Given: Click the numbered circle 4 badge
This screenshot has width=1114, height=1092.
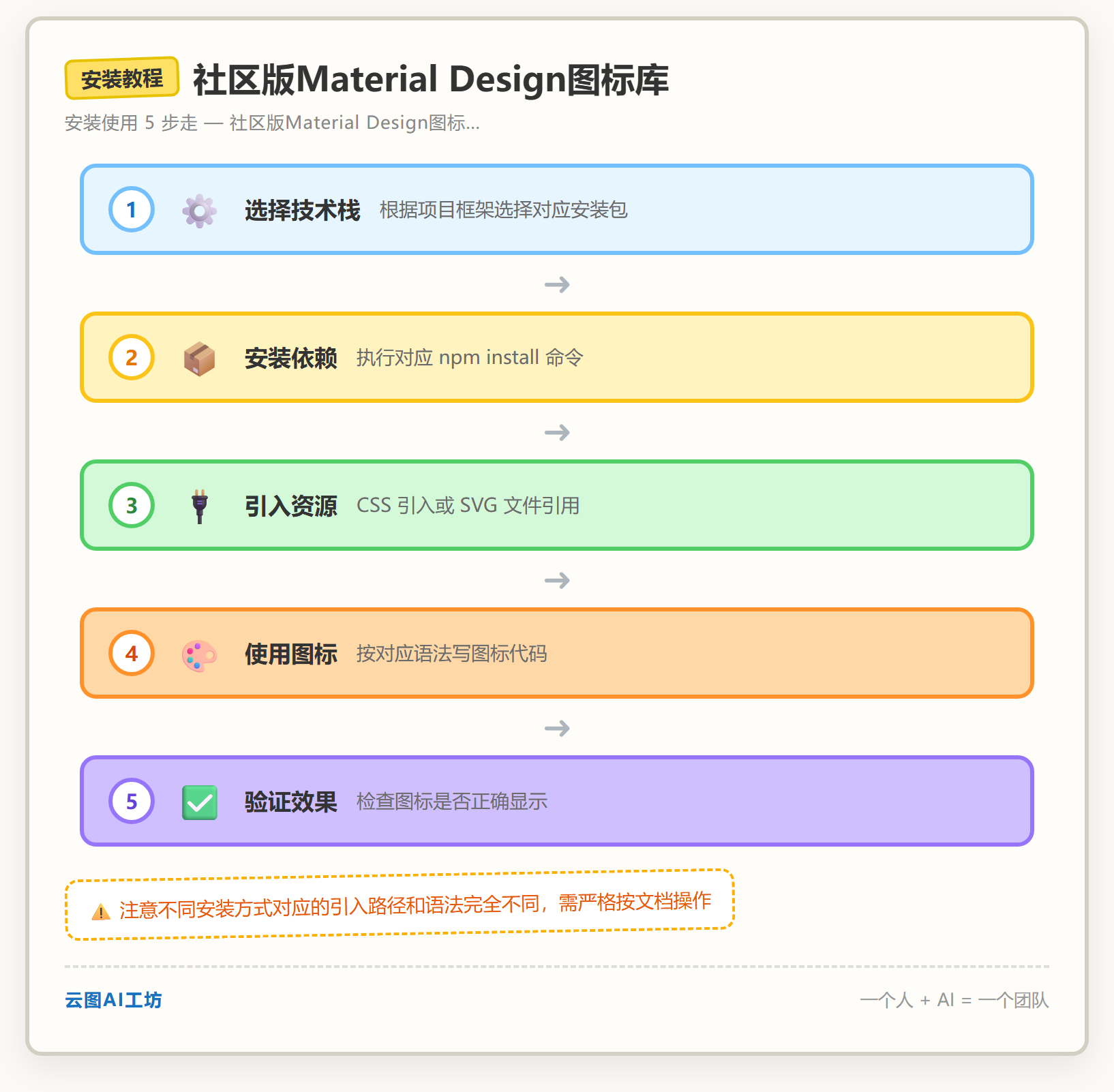Looking at the screenshot, I should (132, 653).
